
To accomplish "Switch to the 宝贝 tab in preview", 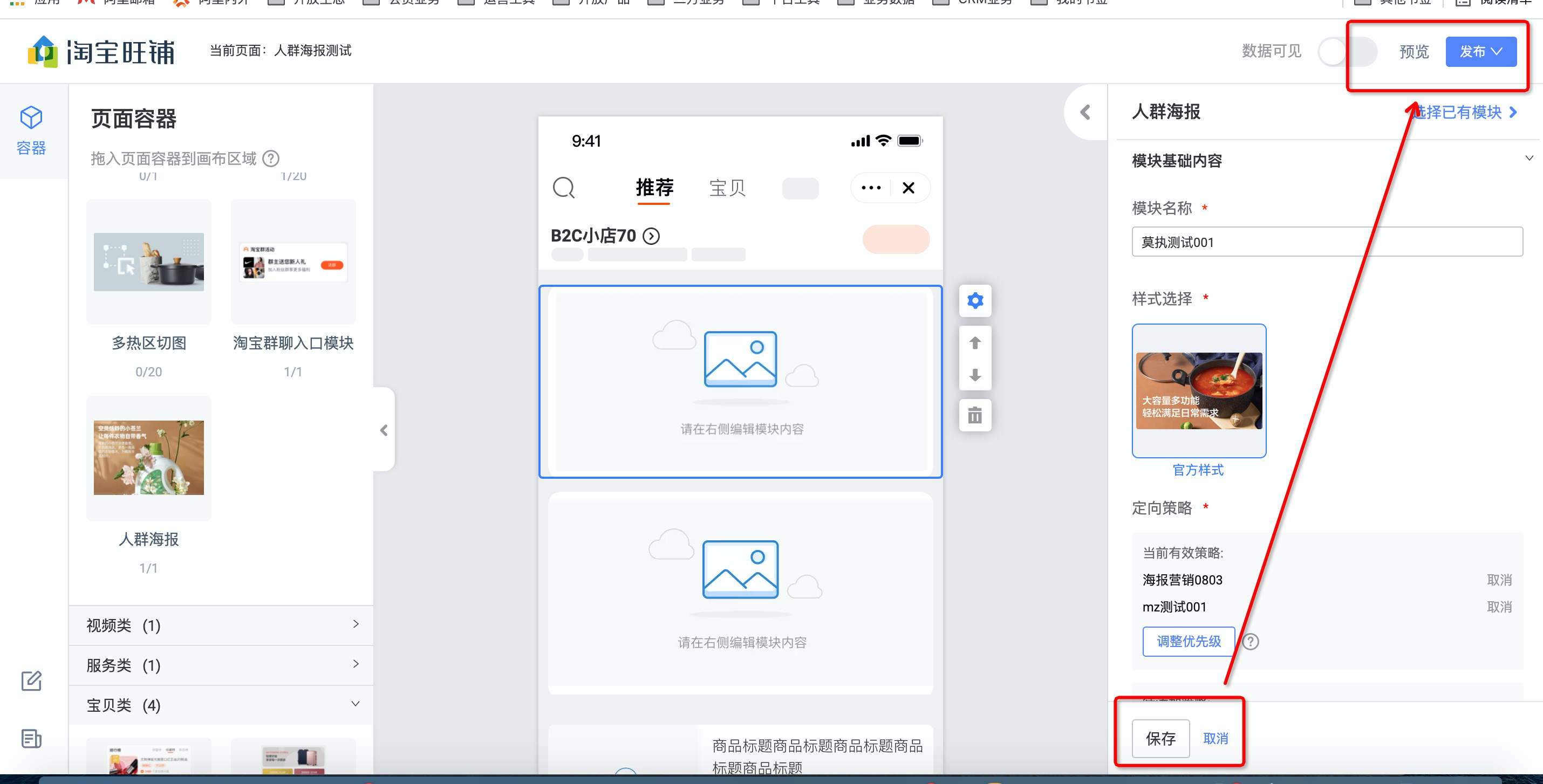I will 727,188.
